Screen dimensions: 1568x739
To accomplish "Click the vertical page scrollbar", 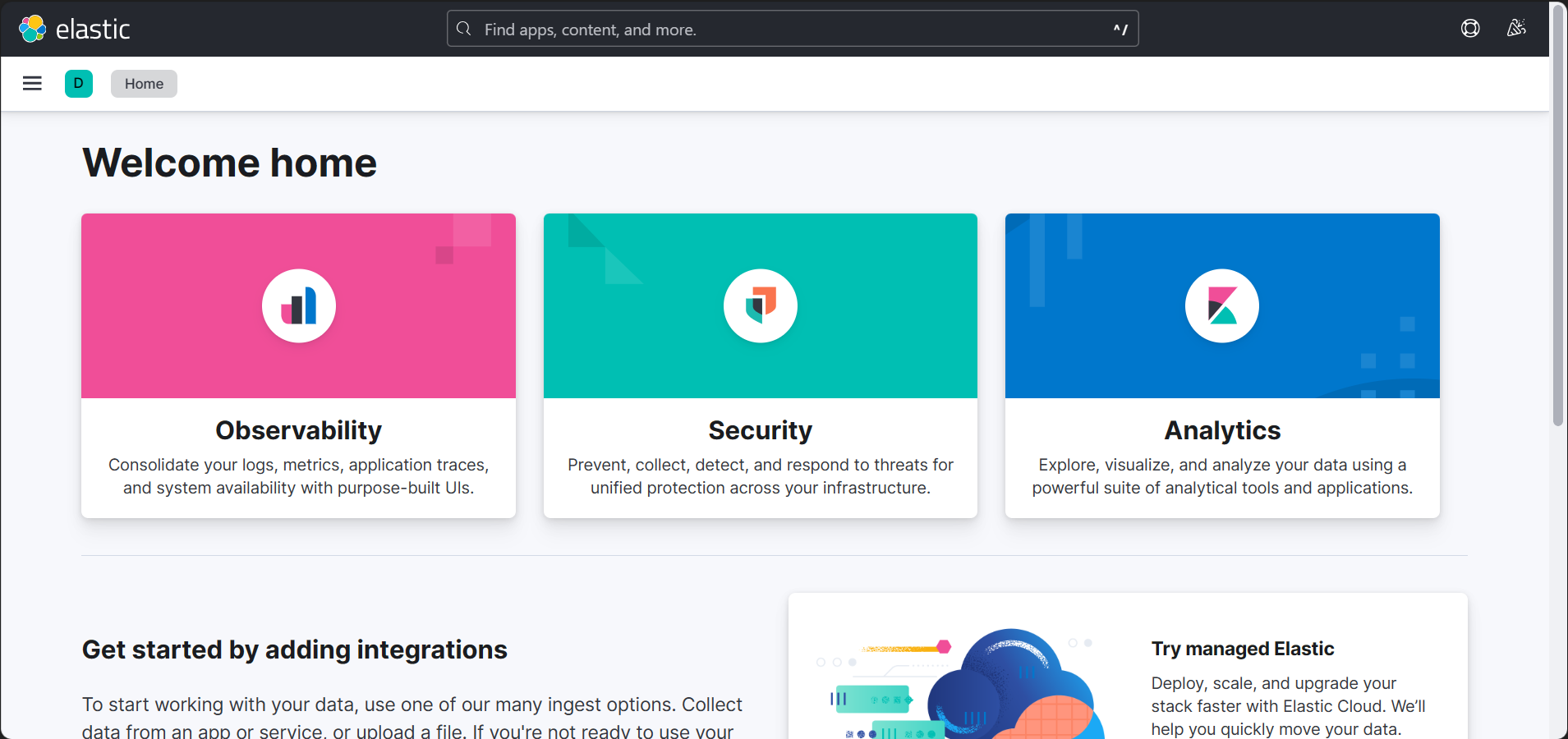I will click(x=1557, y=213).
